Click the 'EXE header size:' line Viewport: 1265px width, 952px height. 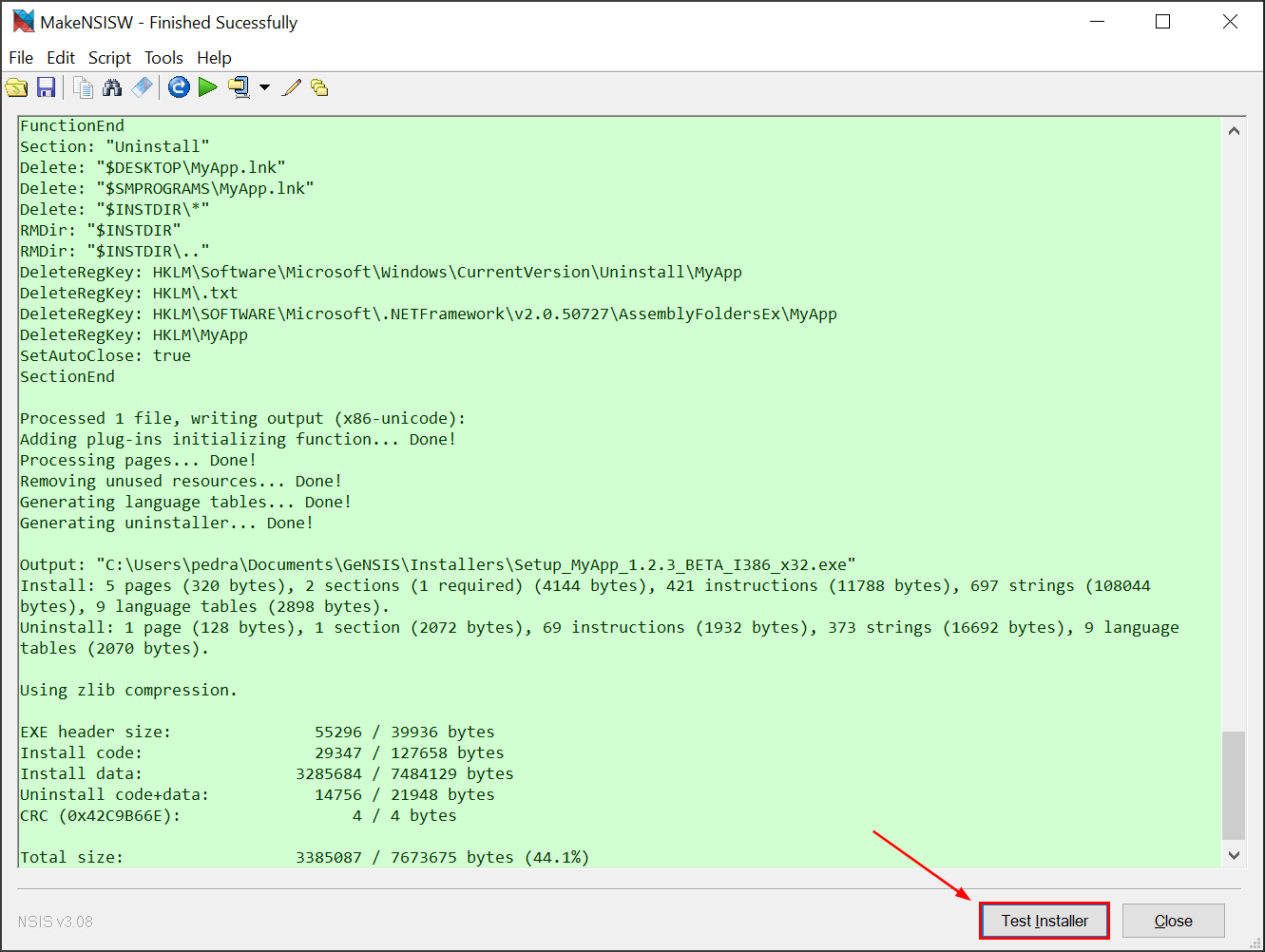pyautogui.click(x=258, y=732)
